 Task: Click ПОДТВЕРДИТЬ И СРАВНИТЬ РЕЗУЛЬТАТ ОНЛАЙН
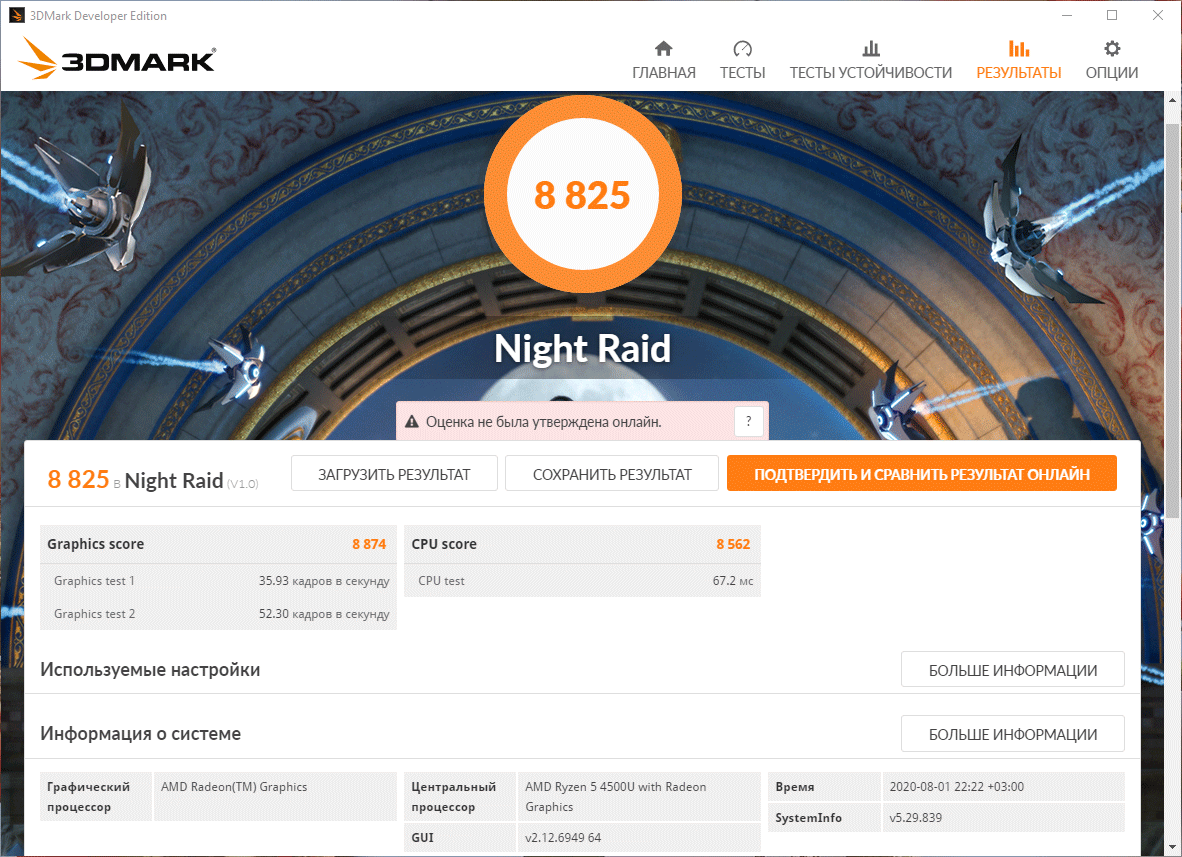(x=922, y=474)
